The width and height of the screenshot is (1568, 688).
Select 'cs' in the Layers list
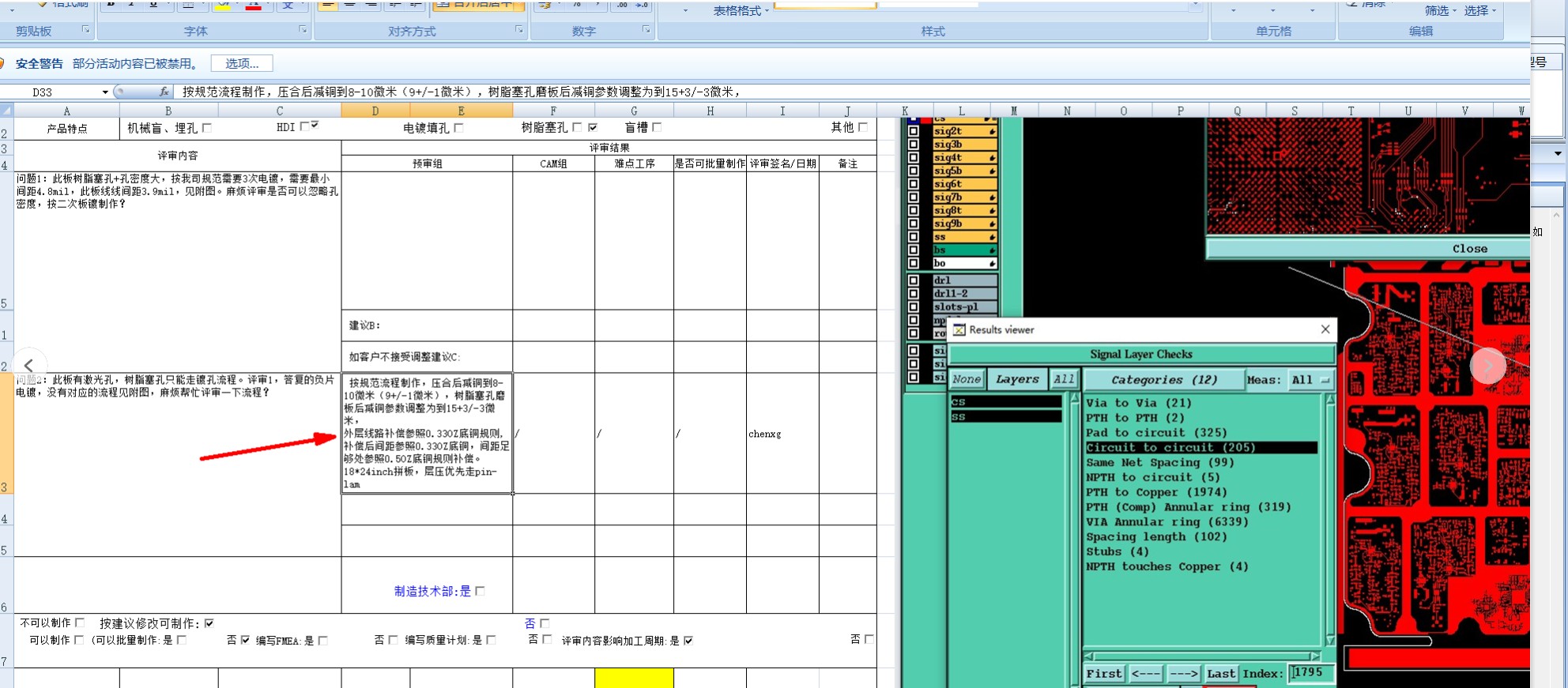pyautogui.click(x=1006, y=402)
